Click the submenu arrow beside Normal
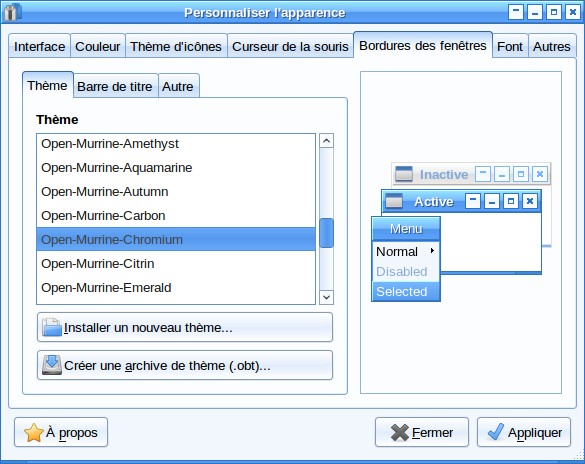 click(x=432, y=251)
